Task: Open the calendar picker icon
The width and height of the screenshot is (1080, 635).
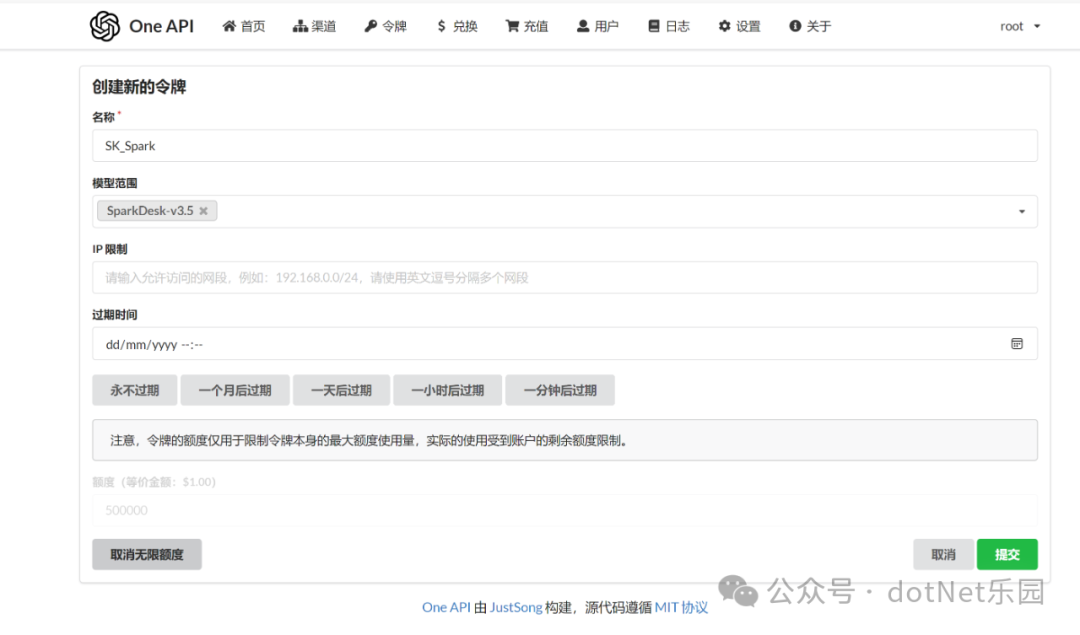Action: (x=1017, y=344)
